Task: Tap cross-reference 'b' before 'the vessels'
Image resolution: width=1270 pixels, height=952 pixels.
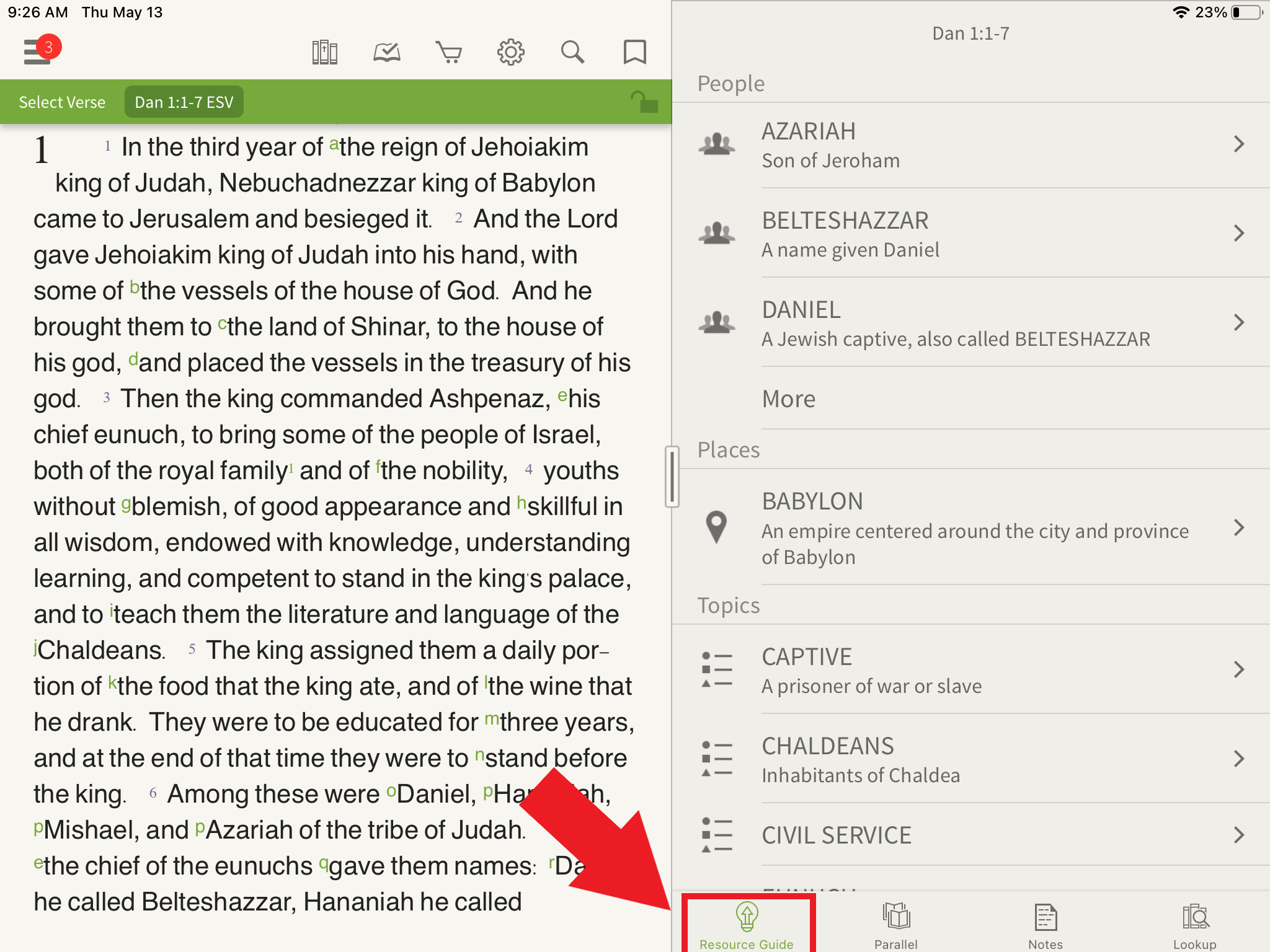Action: click(135, 288)
